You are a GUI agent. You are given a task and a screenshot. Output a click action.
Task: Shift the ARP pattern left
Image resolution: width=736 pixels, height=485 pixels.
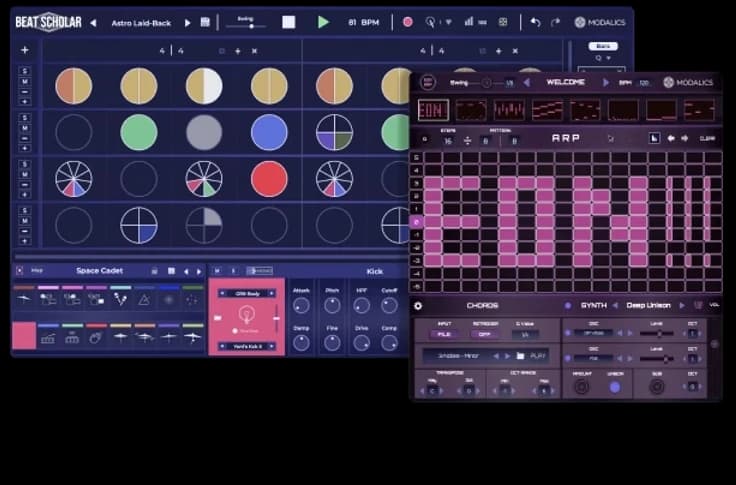(671, 138)
